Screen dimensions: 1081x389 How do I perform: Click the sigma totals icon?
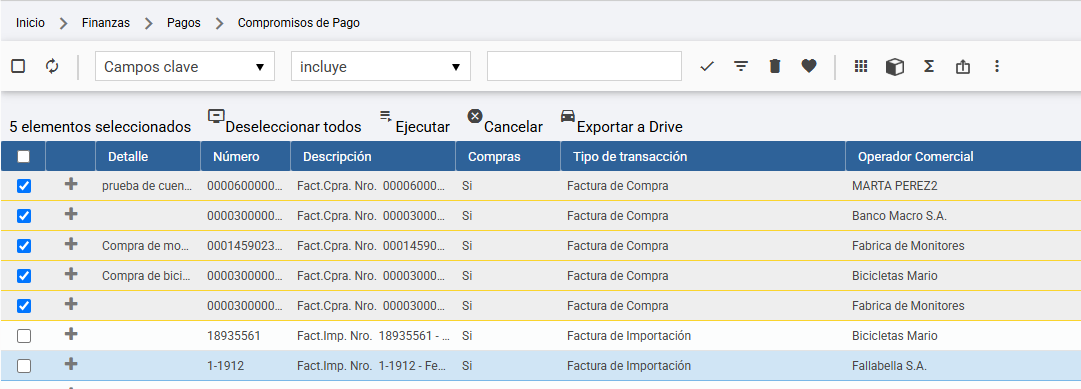929,66
